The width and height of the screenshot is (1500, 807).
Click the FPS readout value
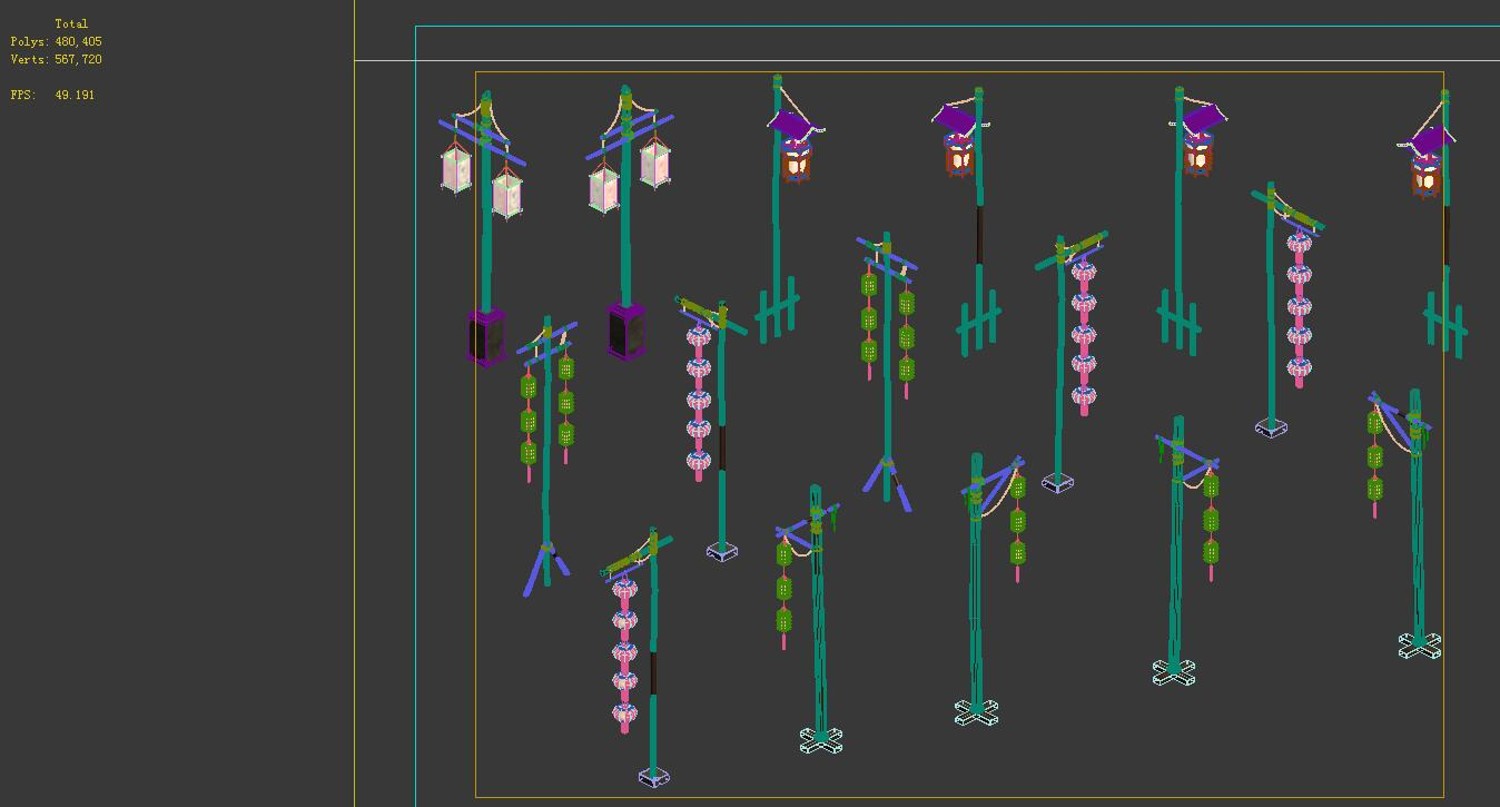coord(75,95)
